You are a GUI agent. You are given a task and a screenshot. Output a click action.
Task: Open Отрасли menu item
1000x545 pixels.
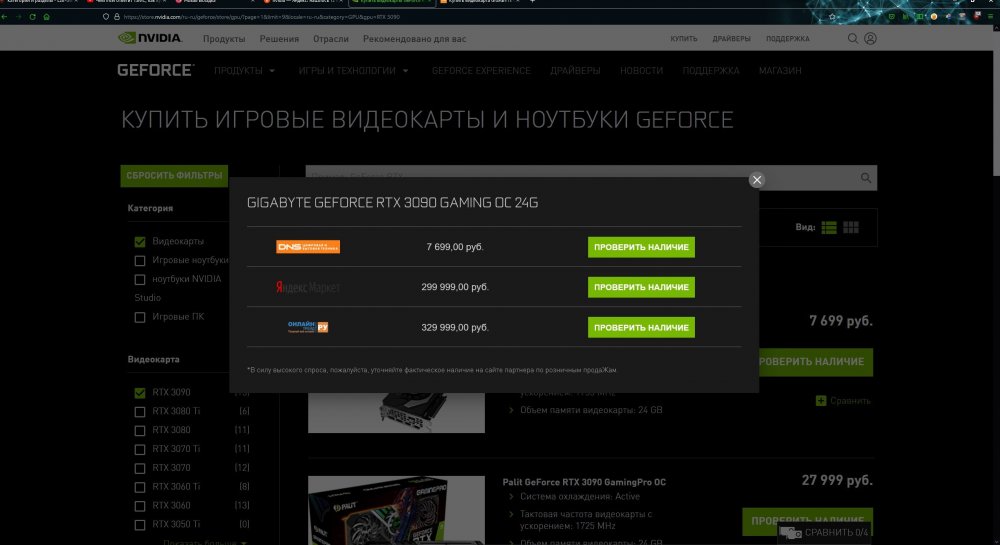[330, 39]
